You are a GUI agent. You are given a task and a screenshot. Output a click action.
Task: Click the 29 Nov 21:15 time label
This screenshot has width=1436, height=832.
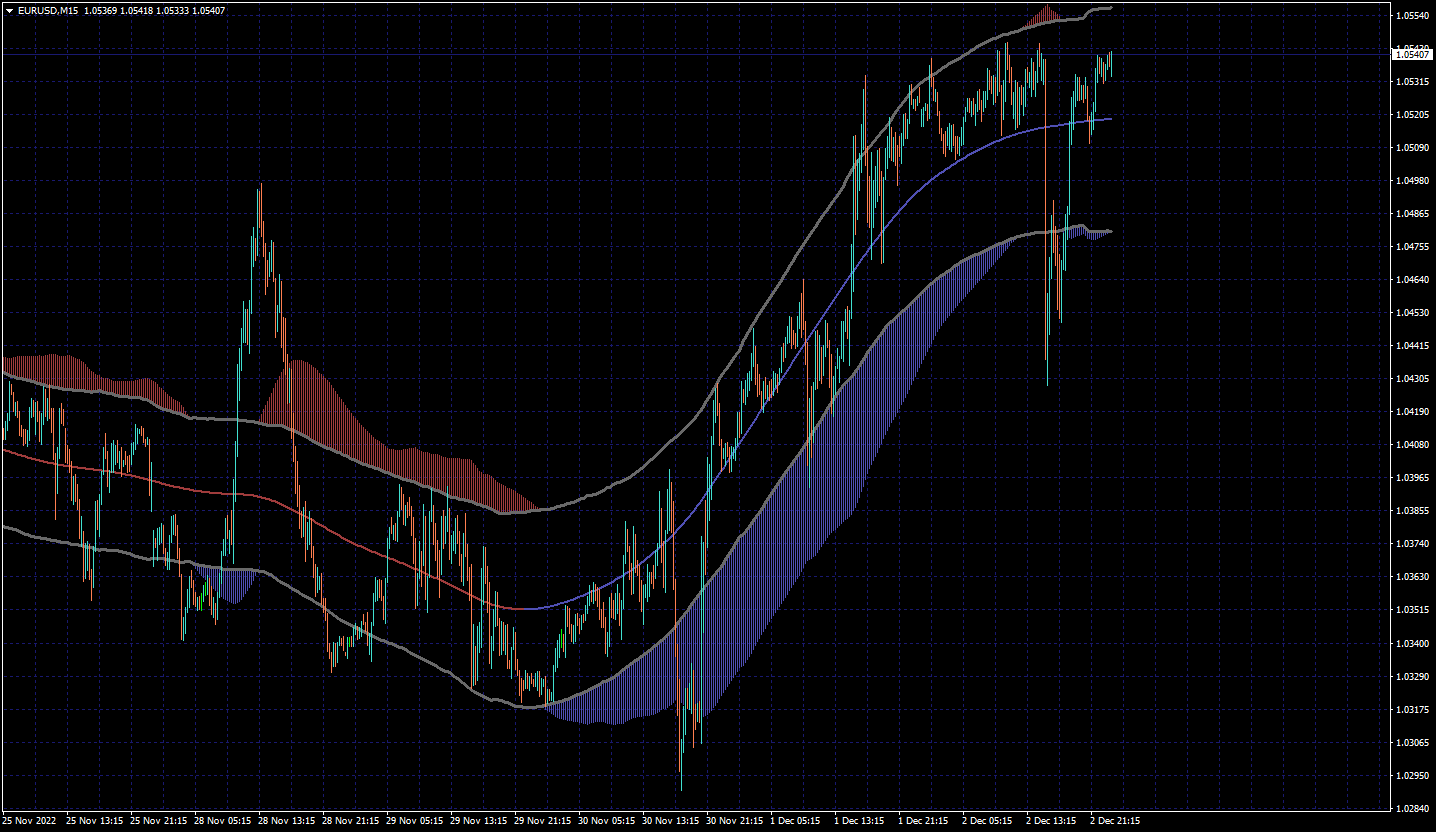point(542,821)
